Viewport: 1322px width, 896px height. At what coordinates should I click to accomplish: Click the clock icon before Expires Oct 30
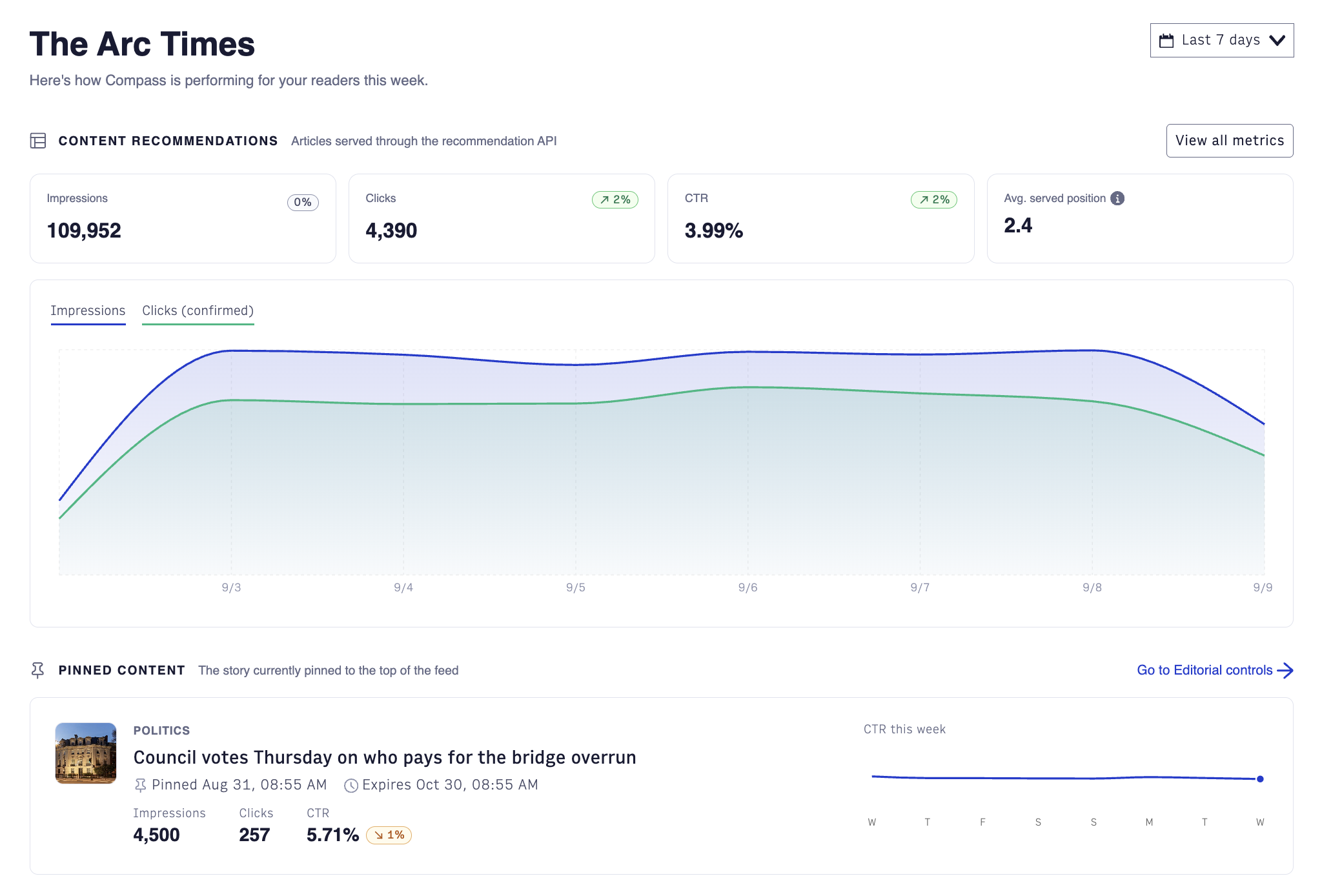click(351, 785)
